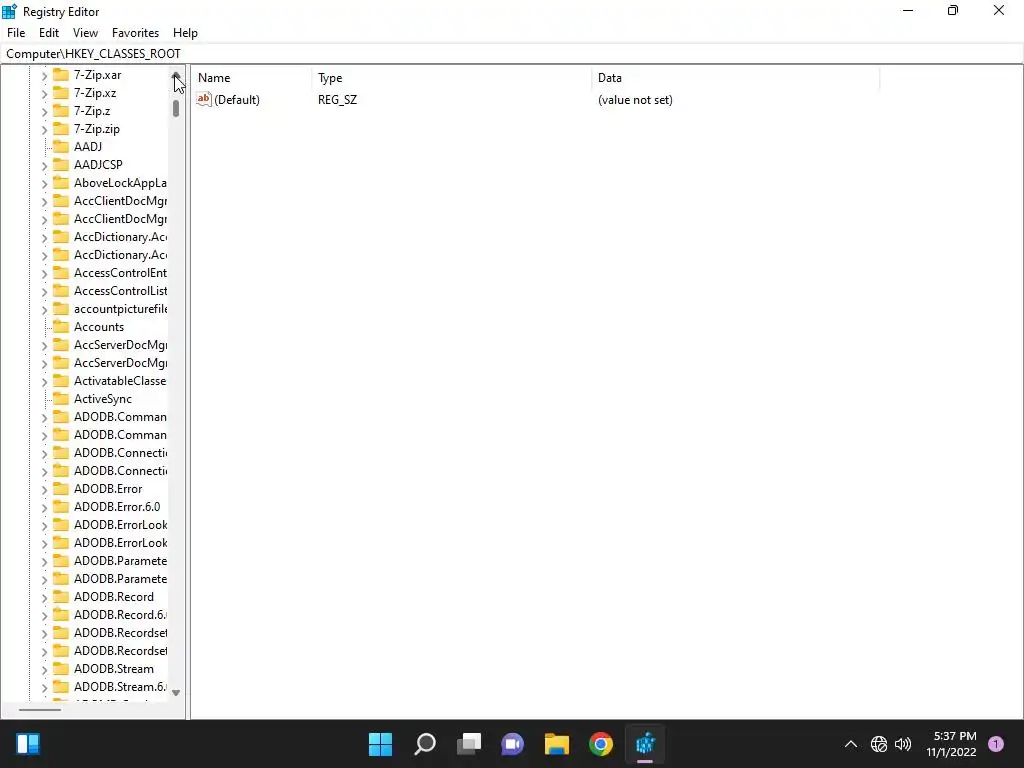Click the tree vertical scrollbar thumb
This screenshot has height=768, width=1024.
coord(176,108)
